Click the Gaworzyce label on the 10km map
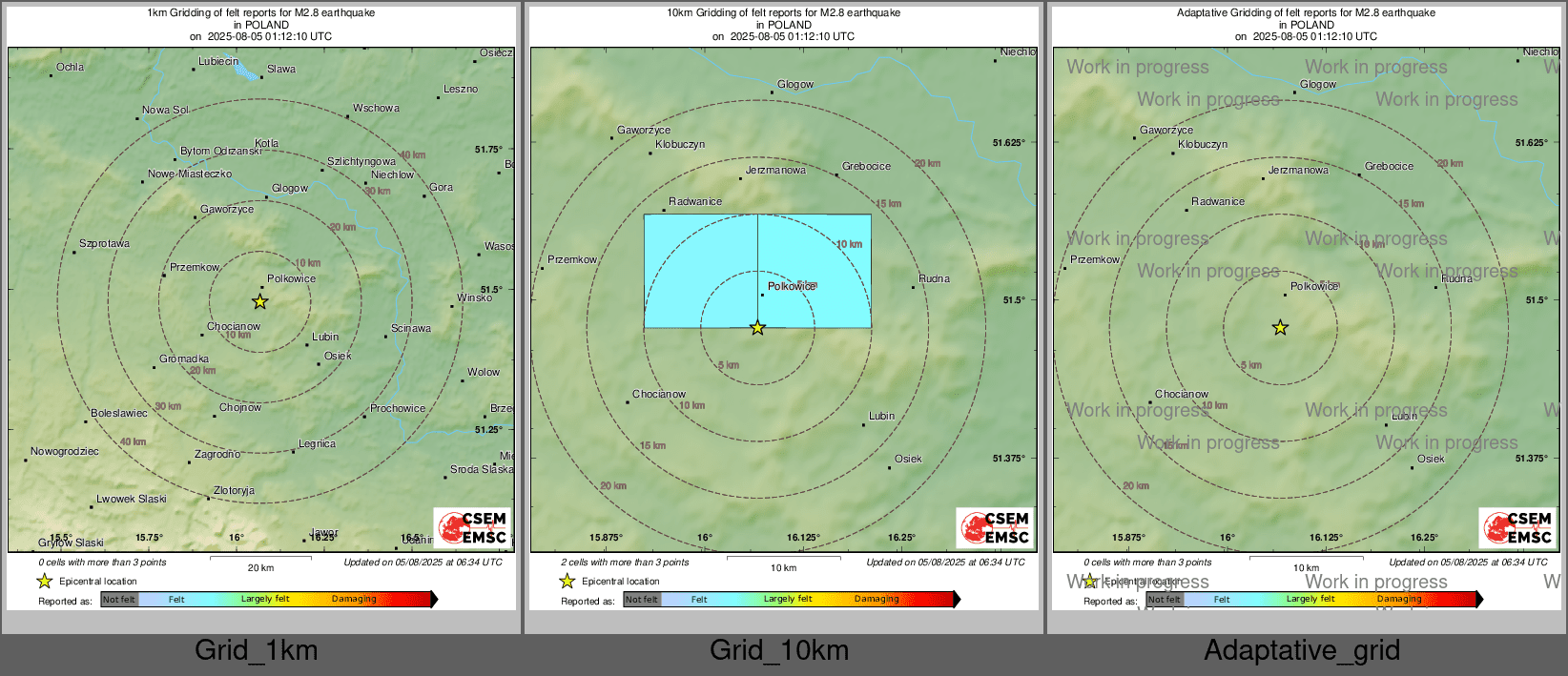Screen dimensions: 1568x676 point(644,130)
